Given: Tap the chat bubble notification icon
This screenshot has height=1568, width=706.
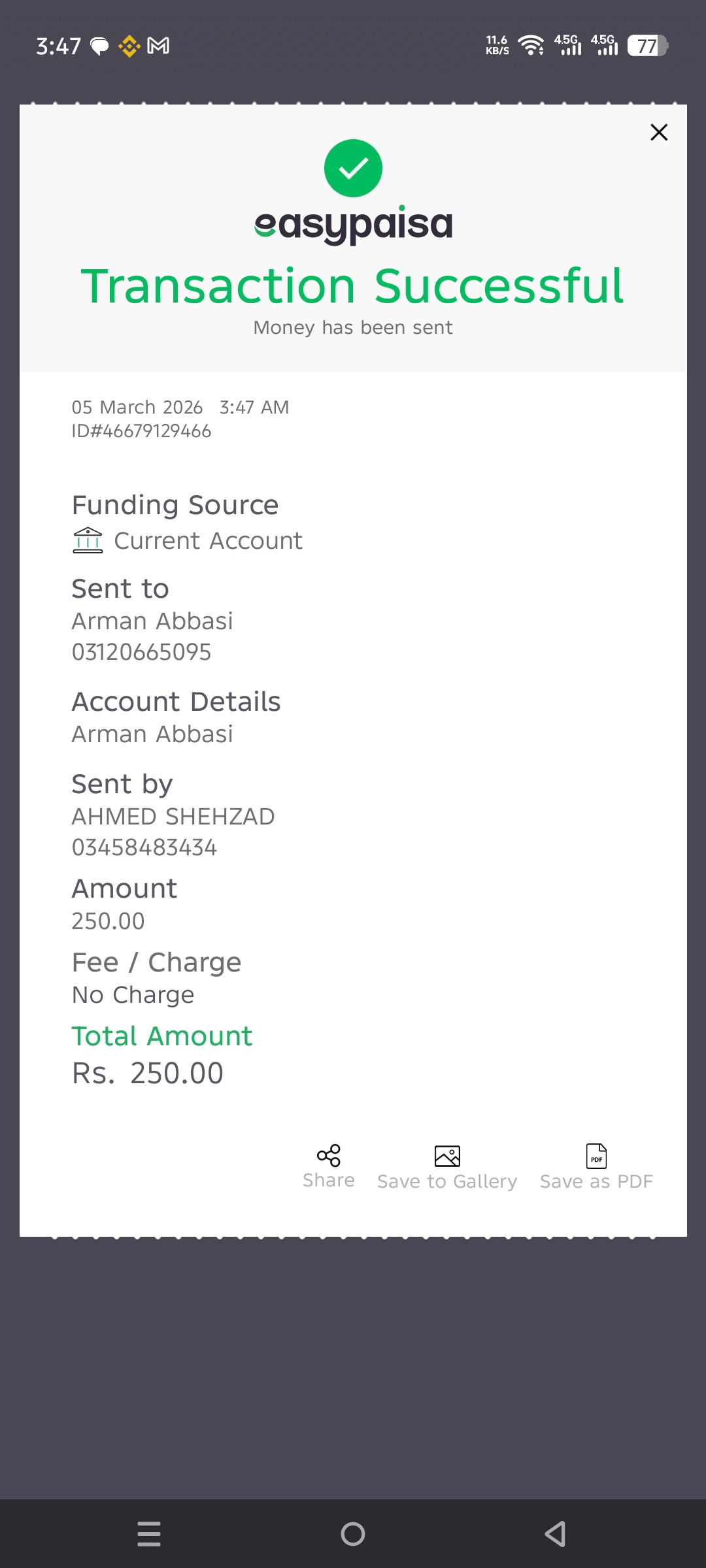Looking at the screenshot, I should [x=99, y=46].
